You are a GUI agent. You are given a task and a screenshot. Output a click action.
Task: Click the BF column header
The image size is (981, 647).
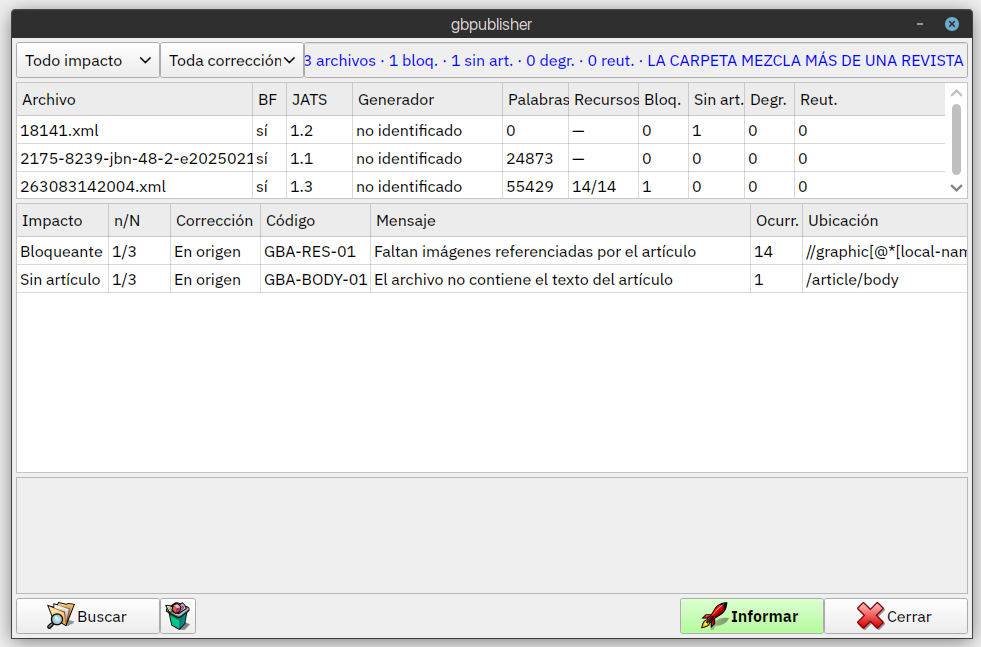pyautogui.click(x=270, y=99)
